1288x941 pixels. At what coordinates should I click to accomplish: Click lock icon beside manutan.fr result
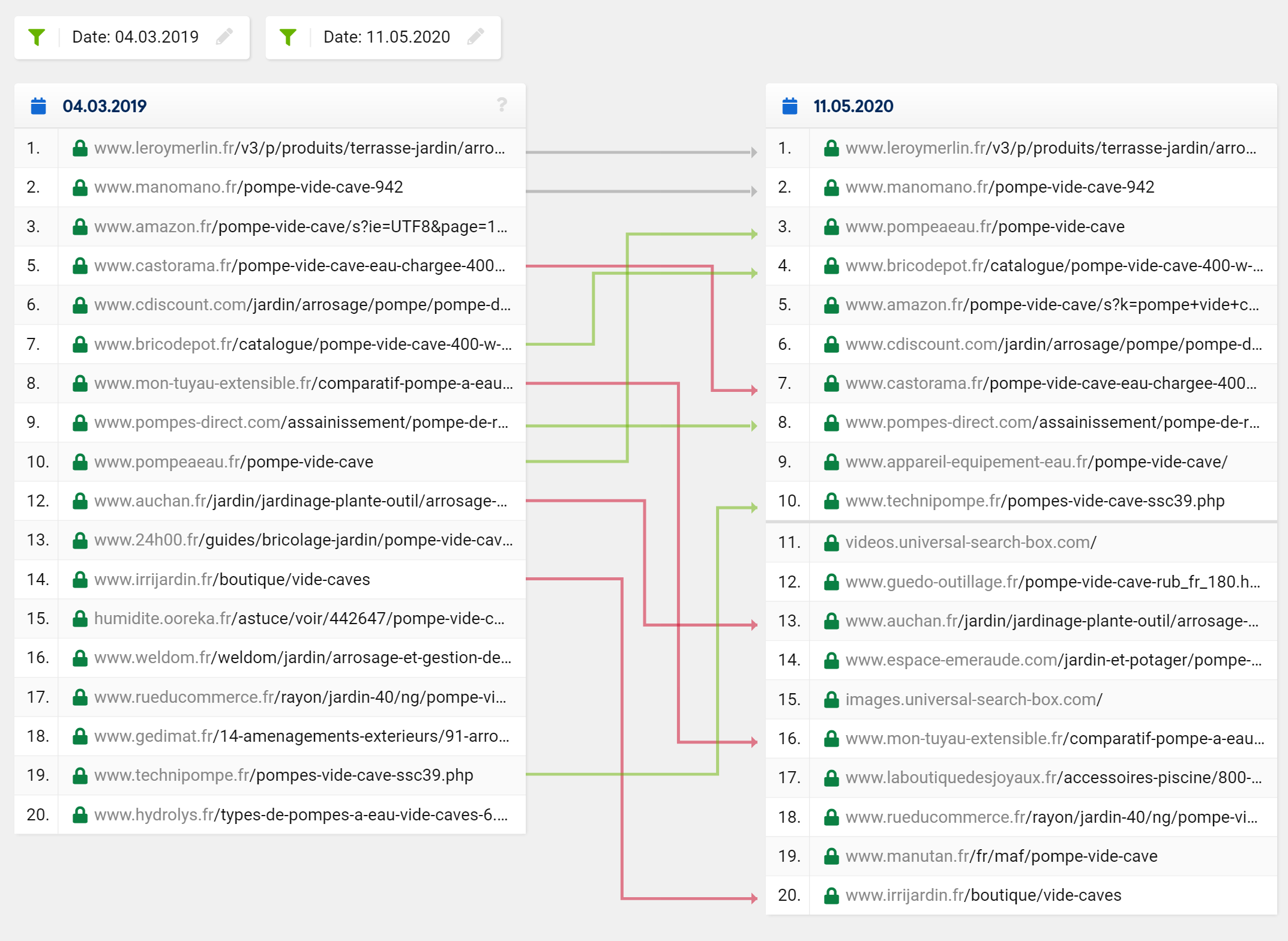tap(831, 856)
